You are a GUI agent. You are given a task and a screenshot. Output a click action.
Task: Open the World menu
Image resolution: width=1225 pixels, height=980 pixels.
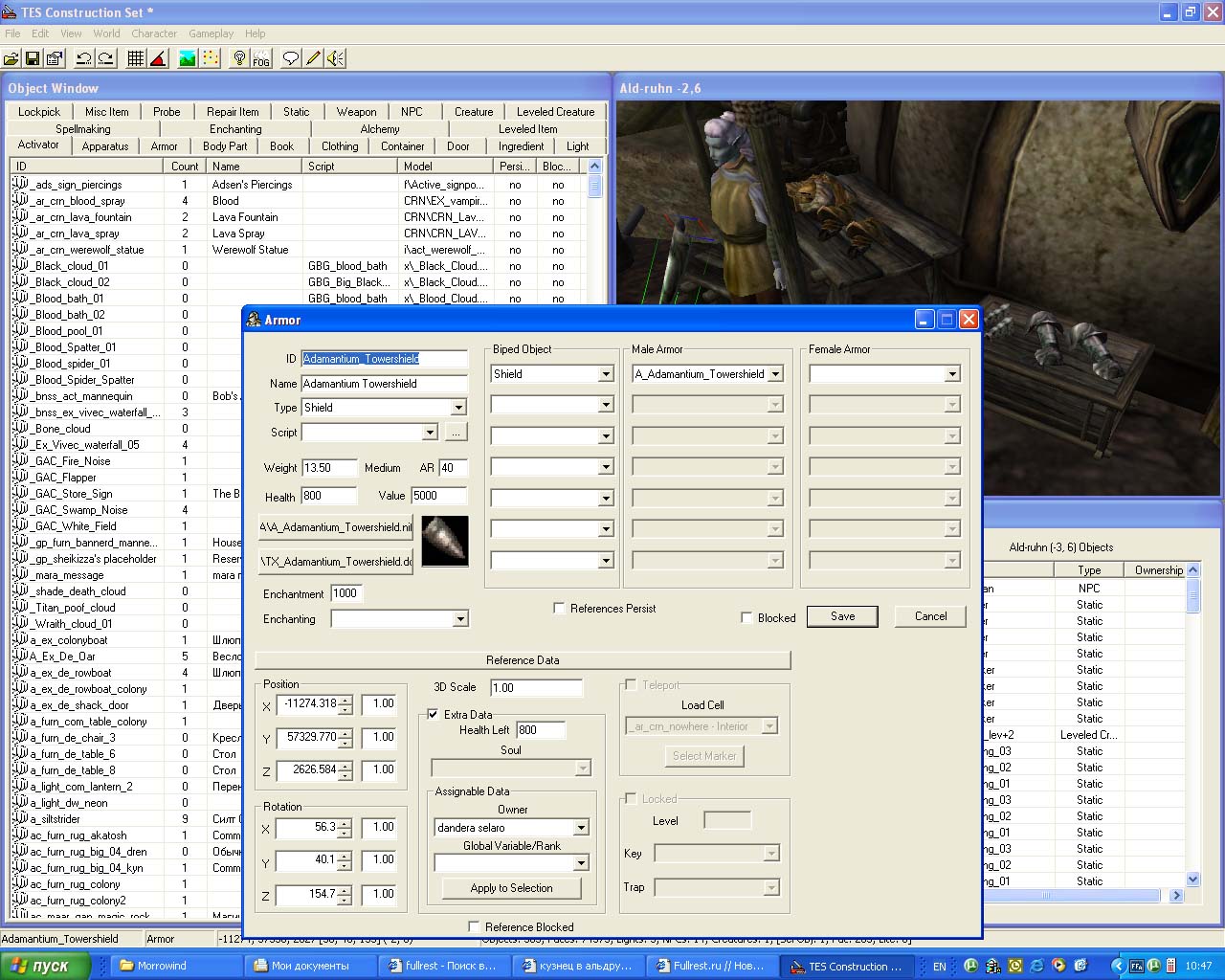click(x=106, y=33)
